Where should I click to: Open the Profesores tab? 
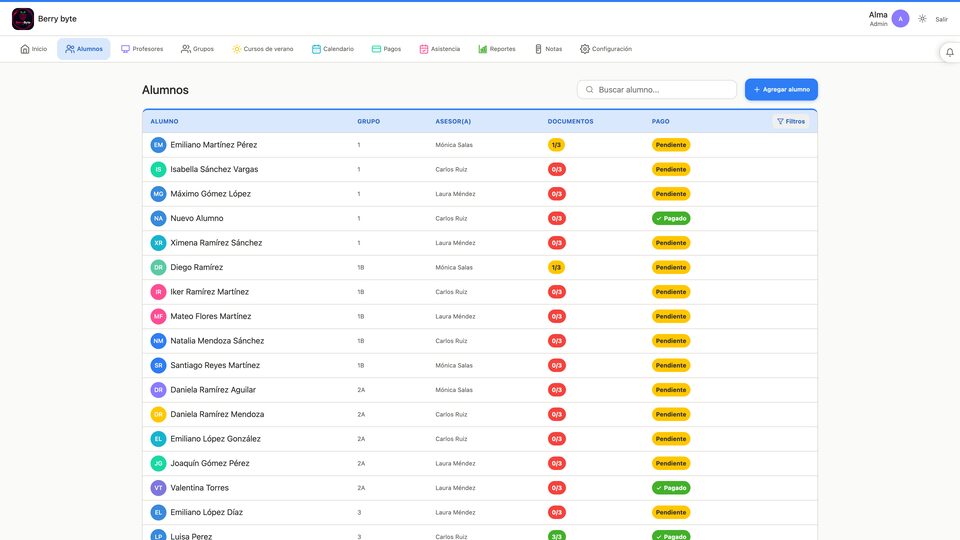click(x=142, y=49)
